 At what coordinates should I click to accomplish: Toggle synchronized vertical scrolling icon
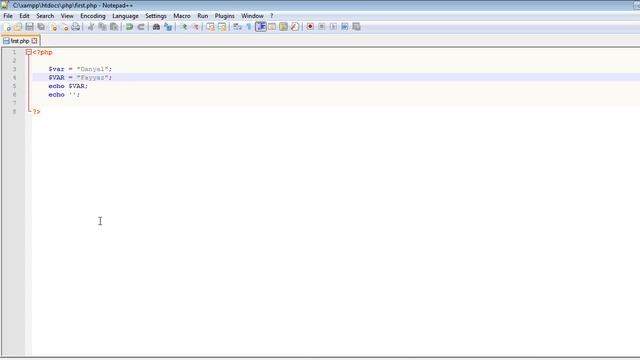pos(210,27)
